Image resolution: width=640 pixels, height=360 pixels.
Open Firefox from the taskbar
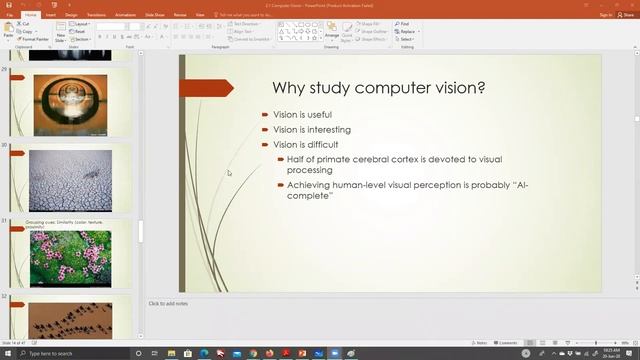[x=269, y=353]
